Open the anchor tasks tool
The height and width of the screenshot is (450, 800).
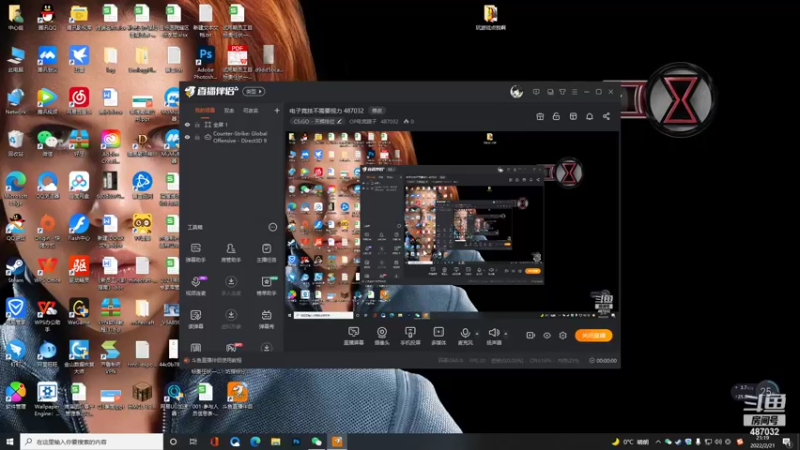(266, 253)
